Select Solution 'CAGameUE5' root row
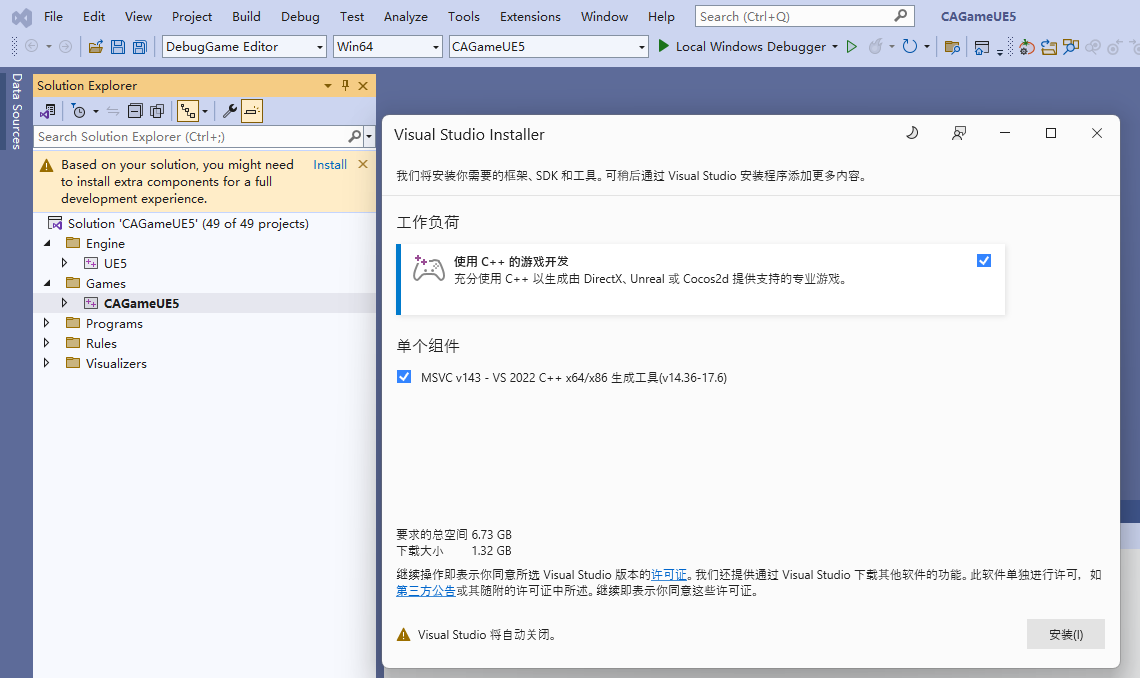 click(x=204, y=223)
